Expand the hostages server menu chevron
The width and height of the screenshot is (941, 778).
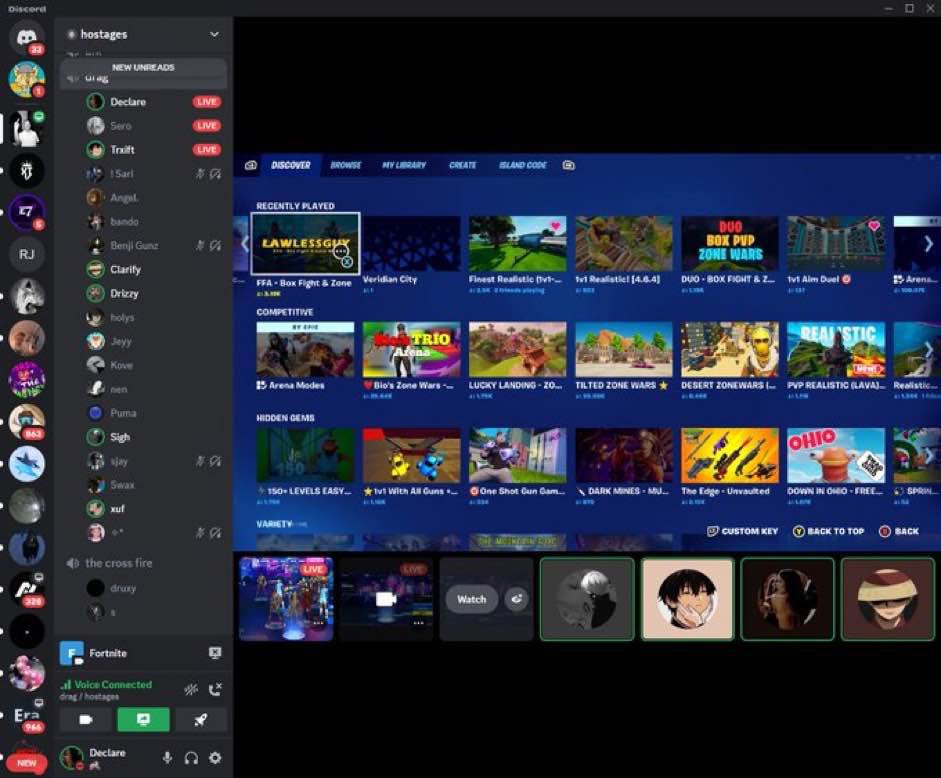(214, 34)
